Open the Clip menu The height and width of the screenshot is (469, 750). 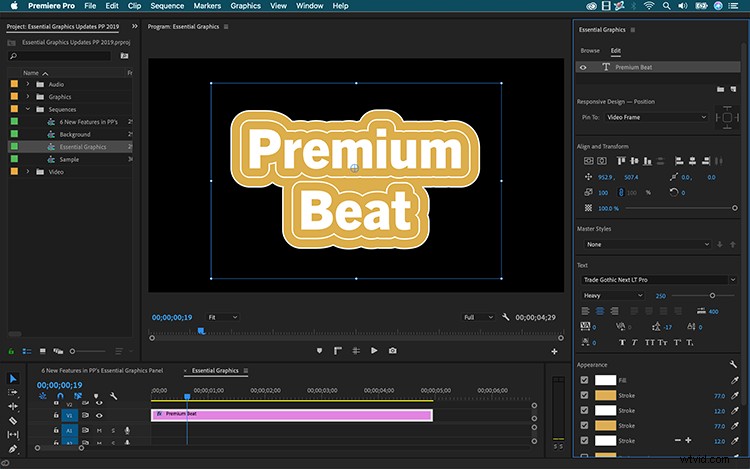pos(134,6)
